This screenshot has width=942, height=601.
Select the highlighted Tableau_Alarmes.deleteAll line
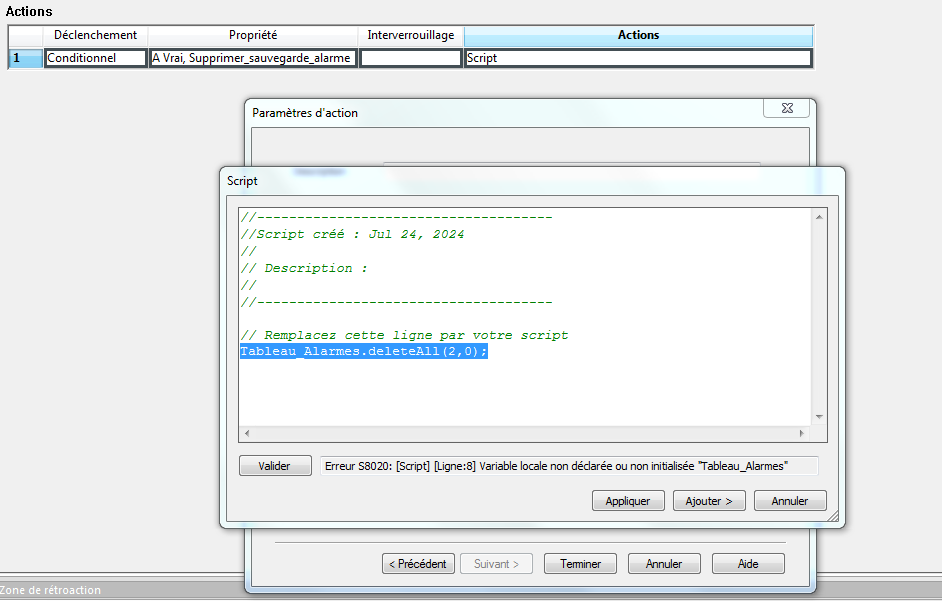363,352
